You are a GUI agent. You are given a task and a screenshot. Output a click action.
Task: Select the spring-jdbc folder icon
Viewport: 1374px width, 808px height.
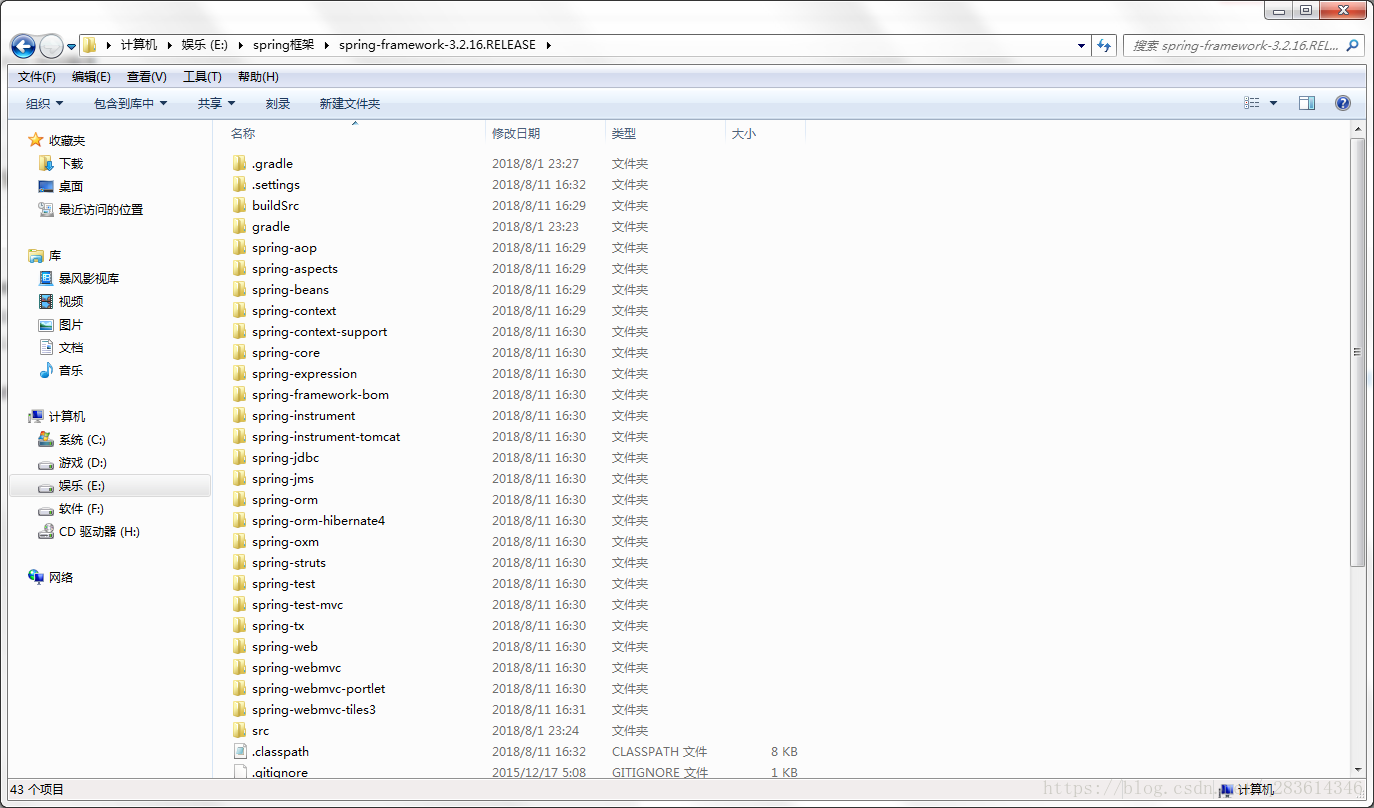(x=239, y=457)
